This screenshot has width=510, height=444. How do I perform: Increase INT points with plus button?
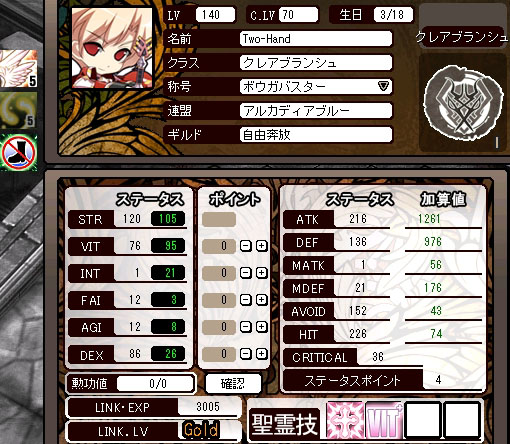[x=262, y=273]
